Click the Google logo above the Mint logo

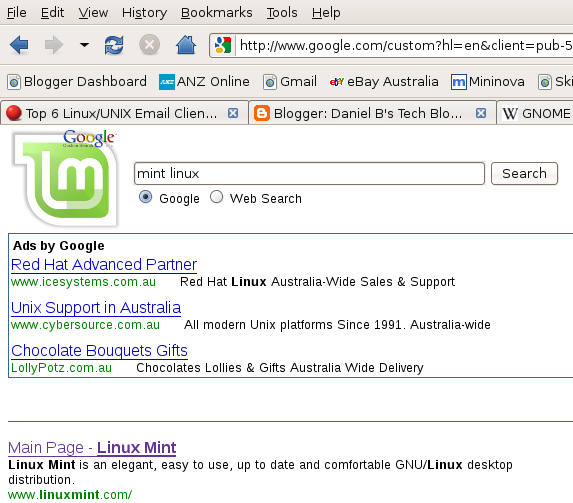click(x=89, y=138)
